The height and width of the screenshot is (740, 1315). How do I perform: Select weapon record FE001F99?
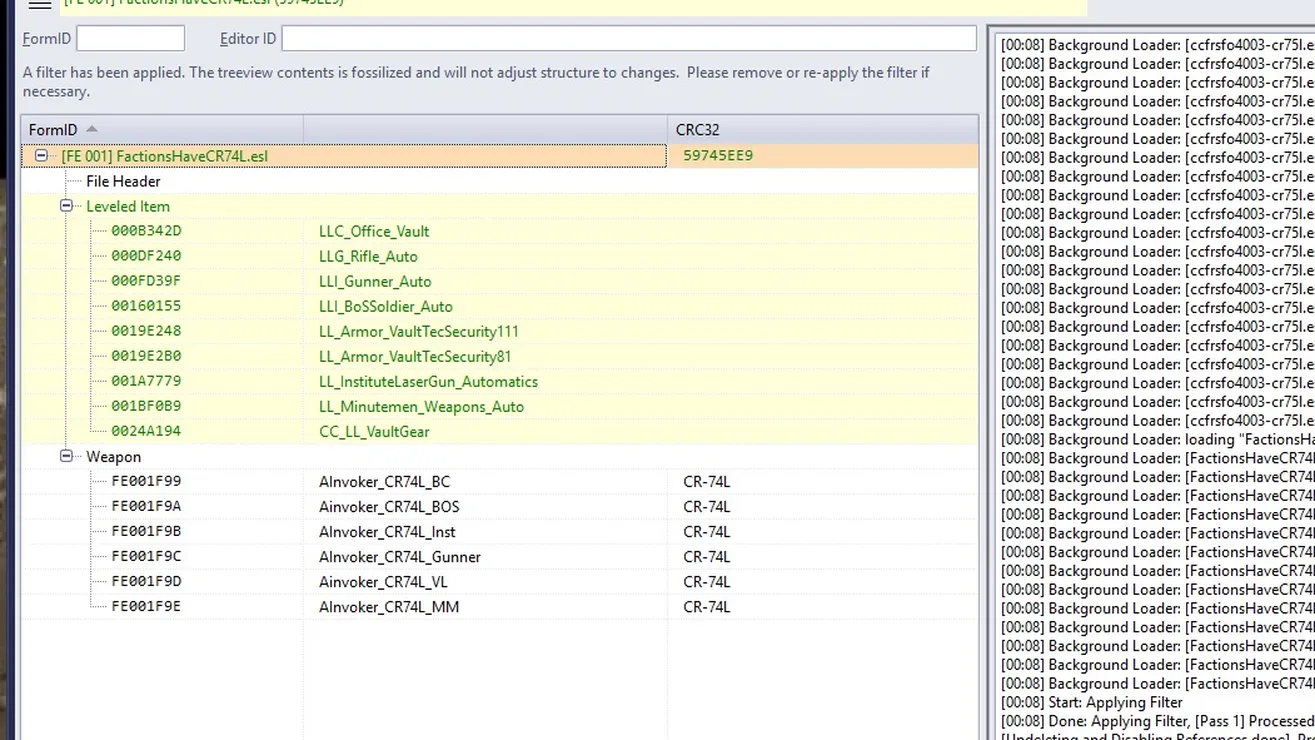click(x=146, y=481)
